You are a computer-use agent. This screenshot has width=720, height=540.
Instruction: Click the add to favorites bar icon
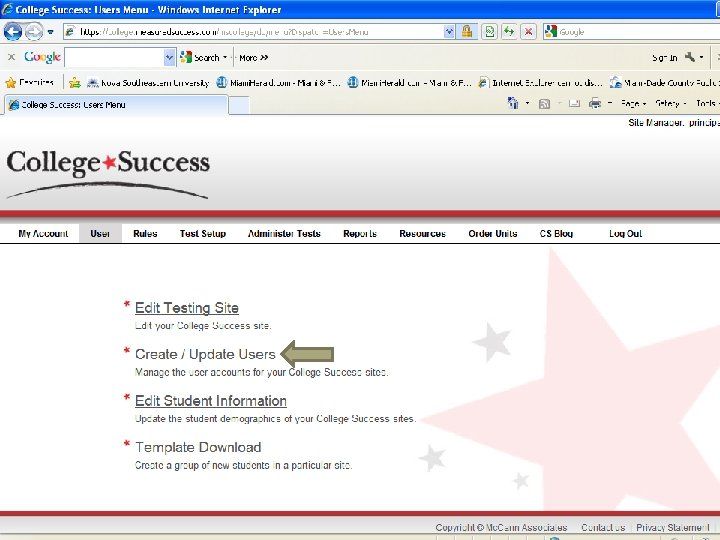[75, 83]
